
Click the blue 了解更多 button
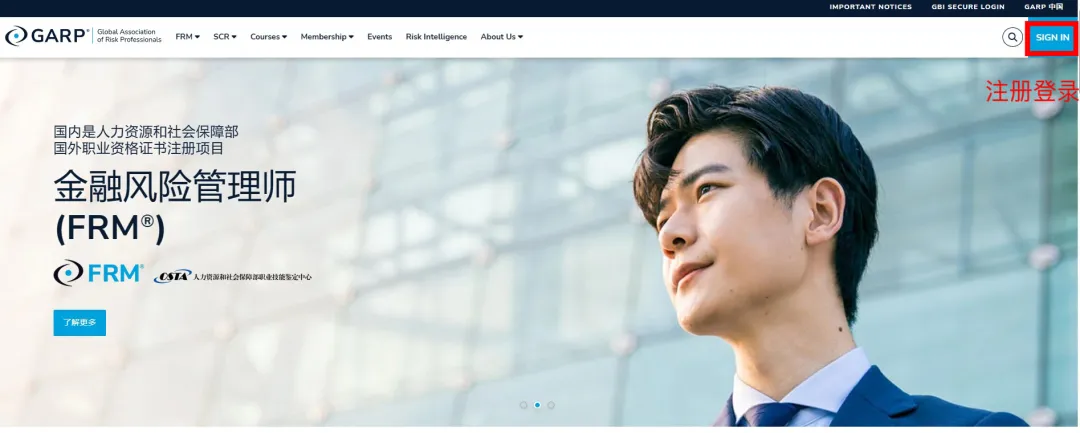point(80,323)
